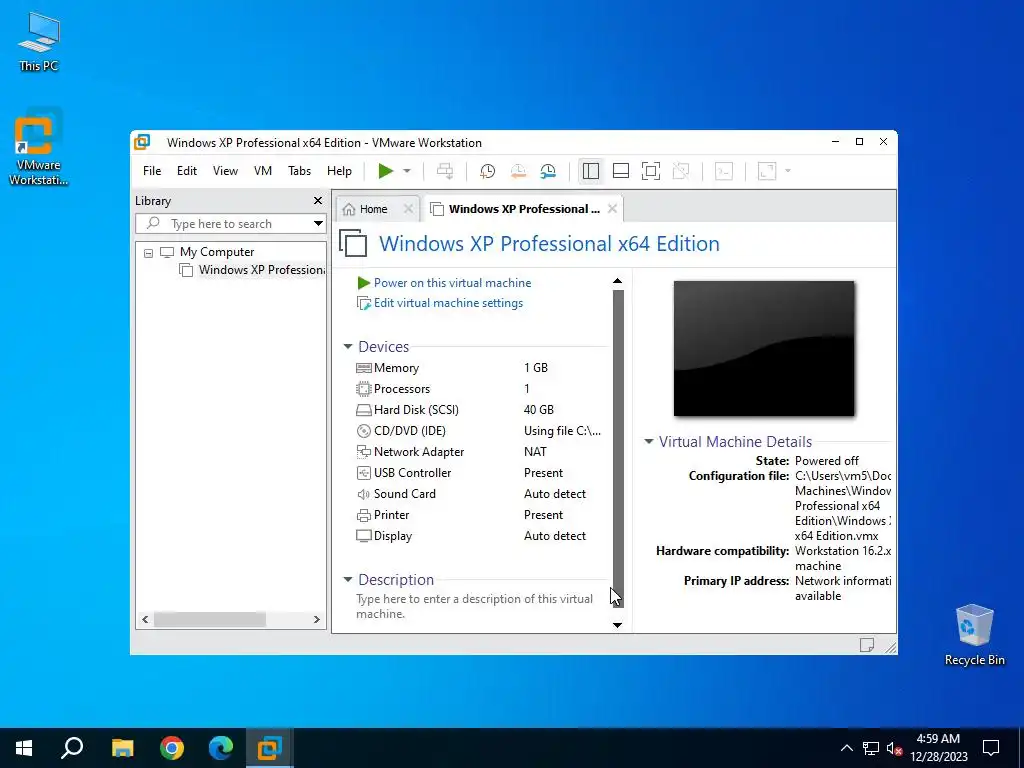
Task: Click Send Ctrl+Alt+Del toolbar icon
Action: (445, 171)
